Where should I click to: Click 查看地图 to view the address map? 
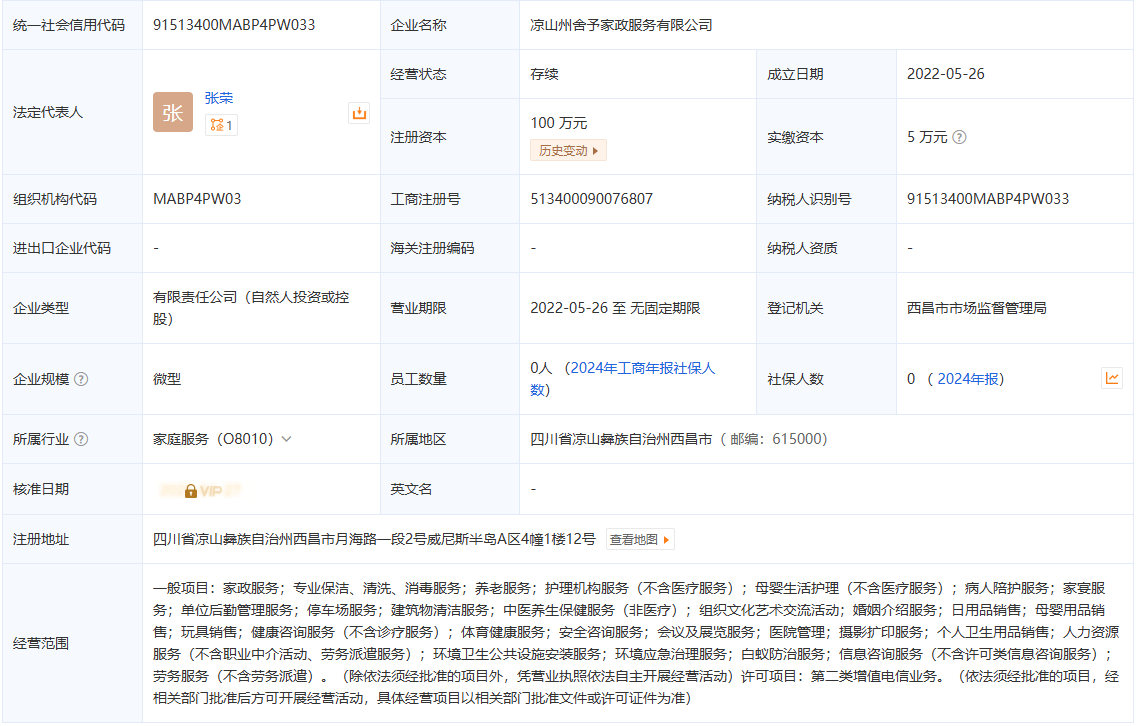[640, 540]
